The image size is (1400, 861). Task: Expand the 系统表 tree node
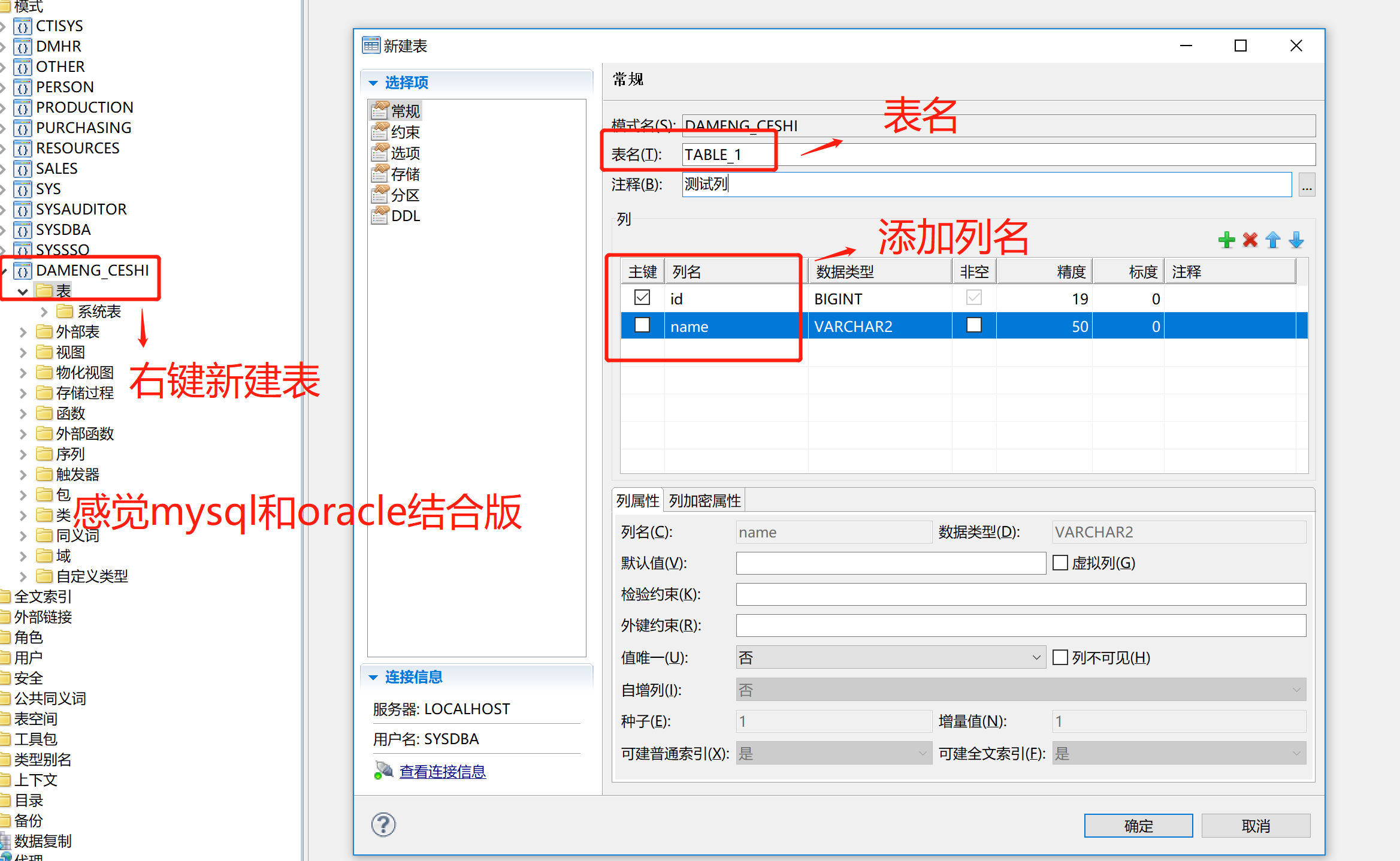(x=44, y=312)
